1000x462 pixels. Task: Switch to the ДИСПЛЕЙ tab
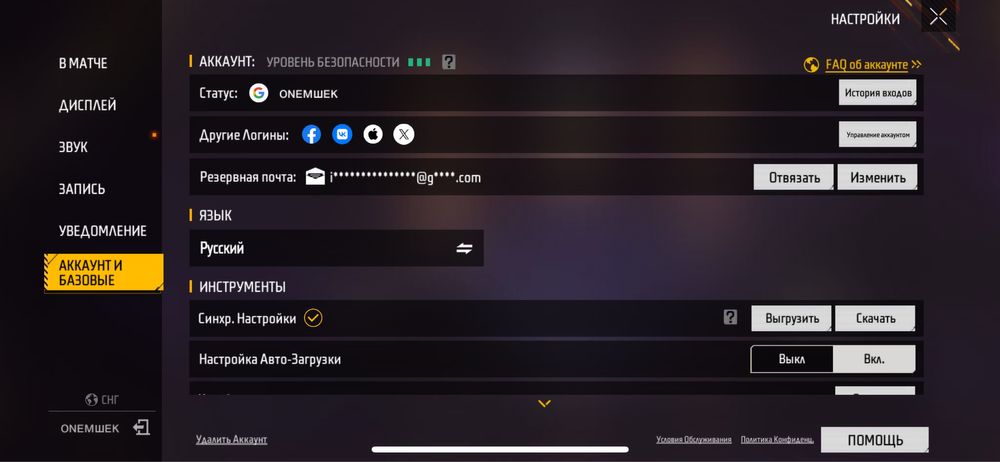[87, 105]
